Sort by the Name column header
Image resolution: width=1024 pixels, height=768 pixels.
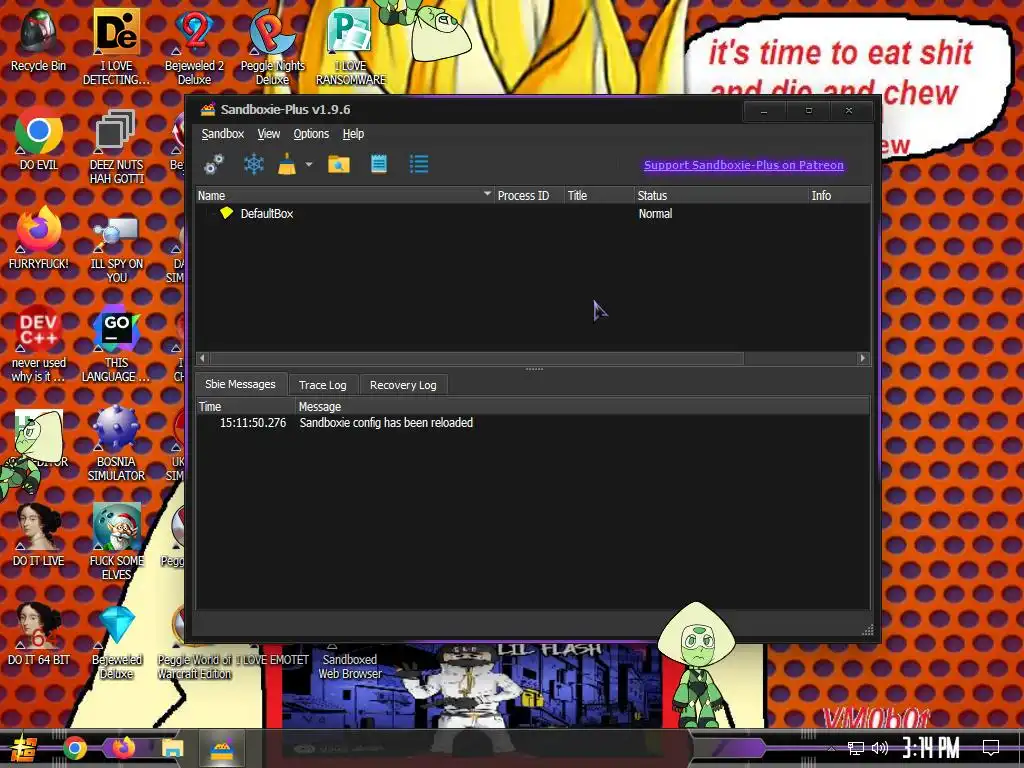tap(345, 195)
